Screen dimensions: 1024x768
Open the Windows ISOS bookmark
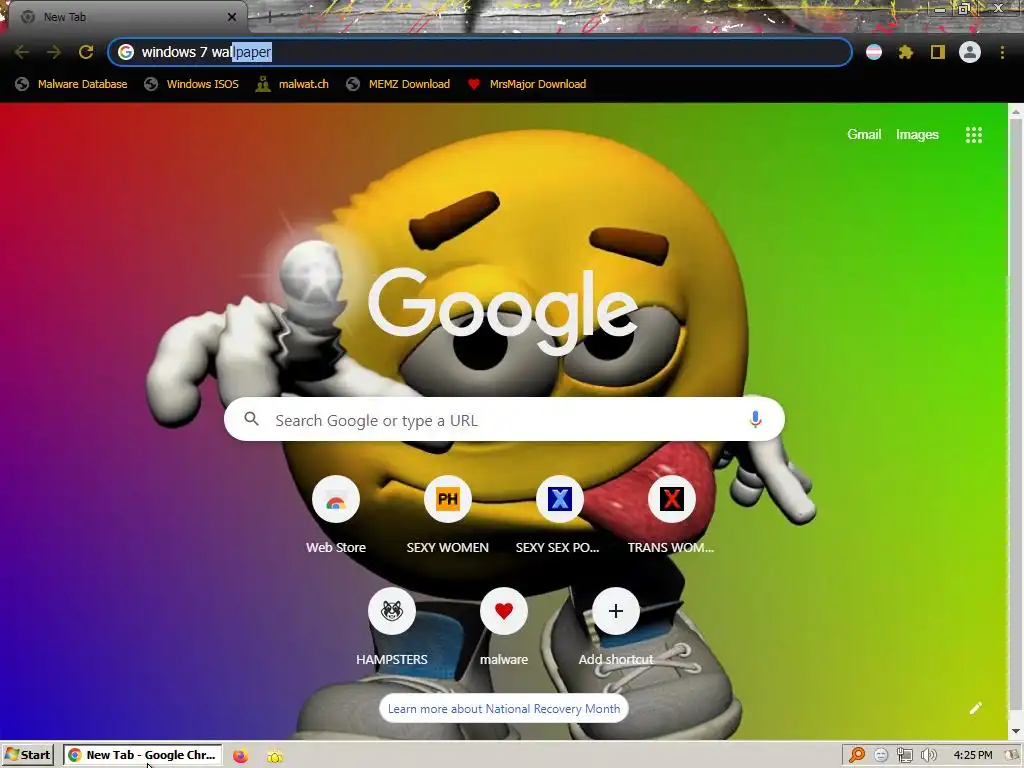click(x=191, y=84)
